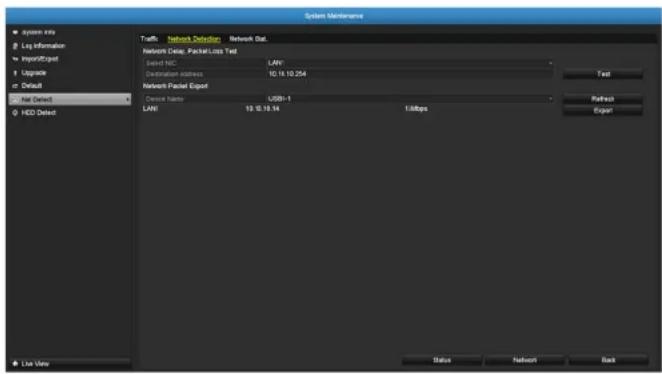Click the 10.10.10.14 IP address value
The image size is (662, 374).
[262, 109]
